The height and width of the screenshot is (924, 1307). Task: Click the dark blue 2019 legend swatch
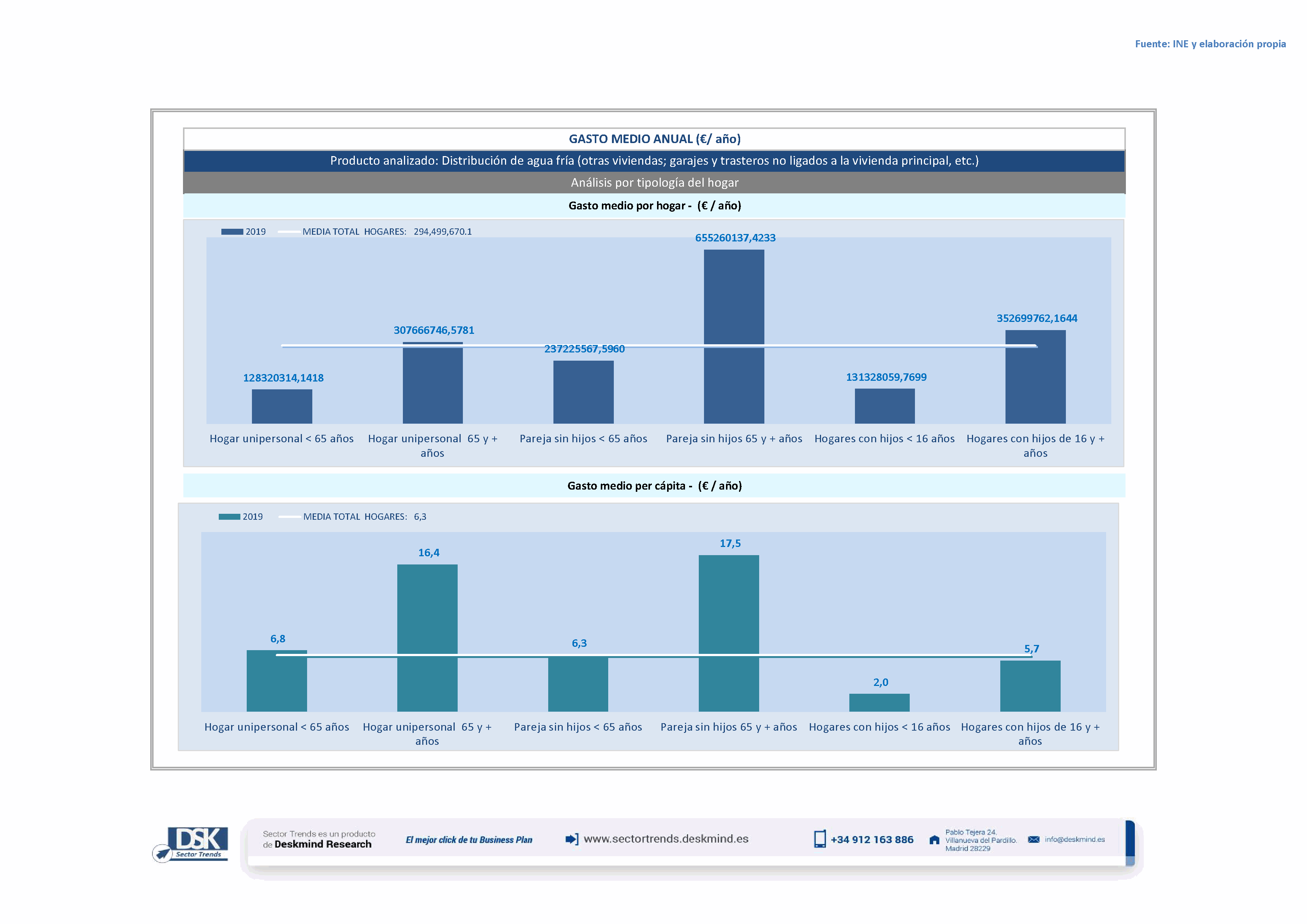pos(232,232)
